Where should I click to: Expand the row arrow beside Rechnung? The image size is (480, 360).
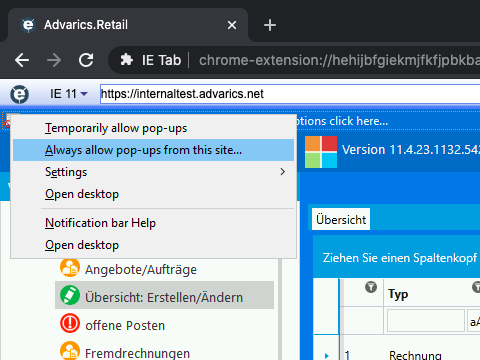327,356
